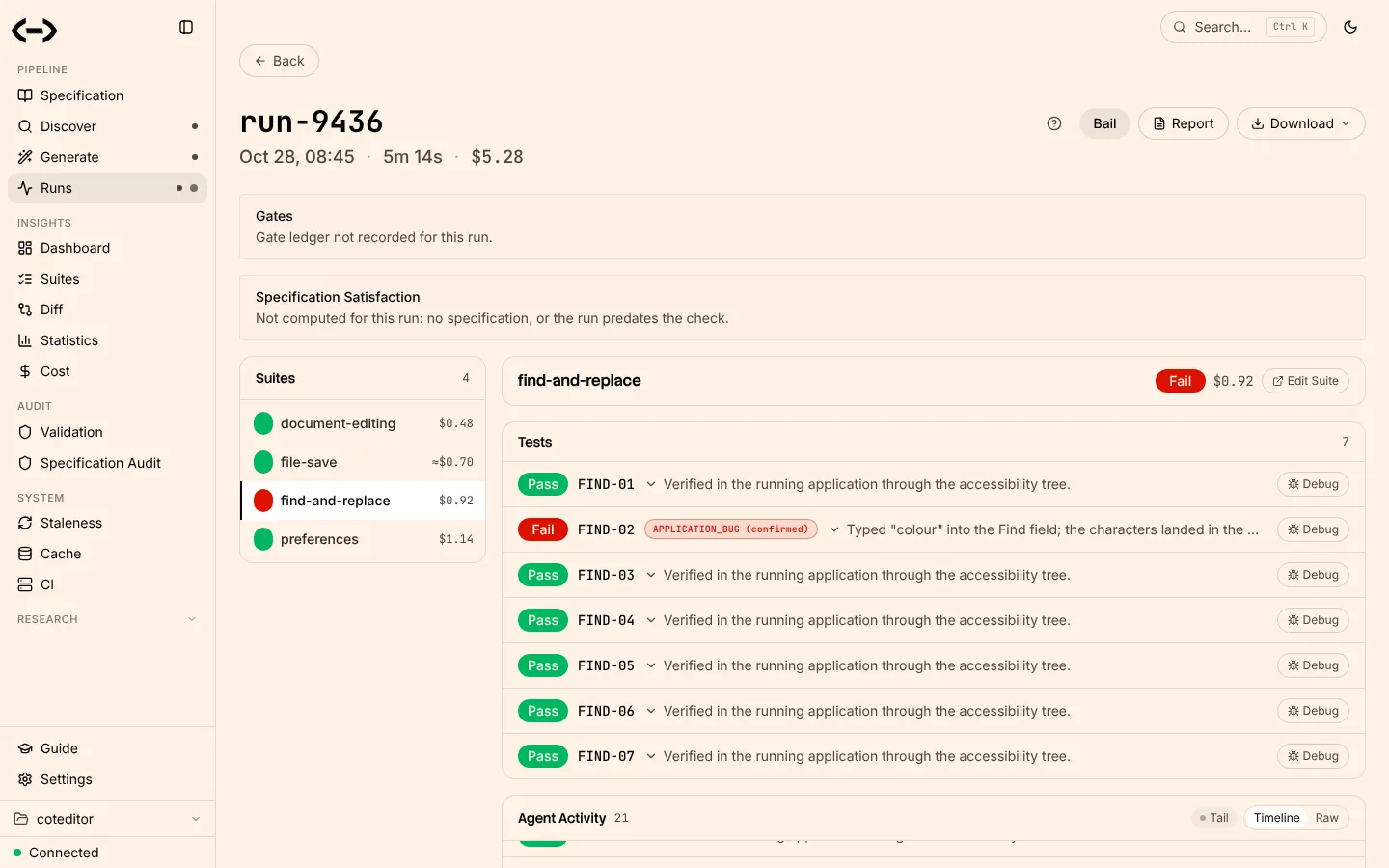Image resolution: width=1389 pixels, height=868 pixels.
Task: Debug the FIND-04 test
Action: 1313,620
